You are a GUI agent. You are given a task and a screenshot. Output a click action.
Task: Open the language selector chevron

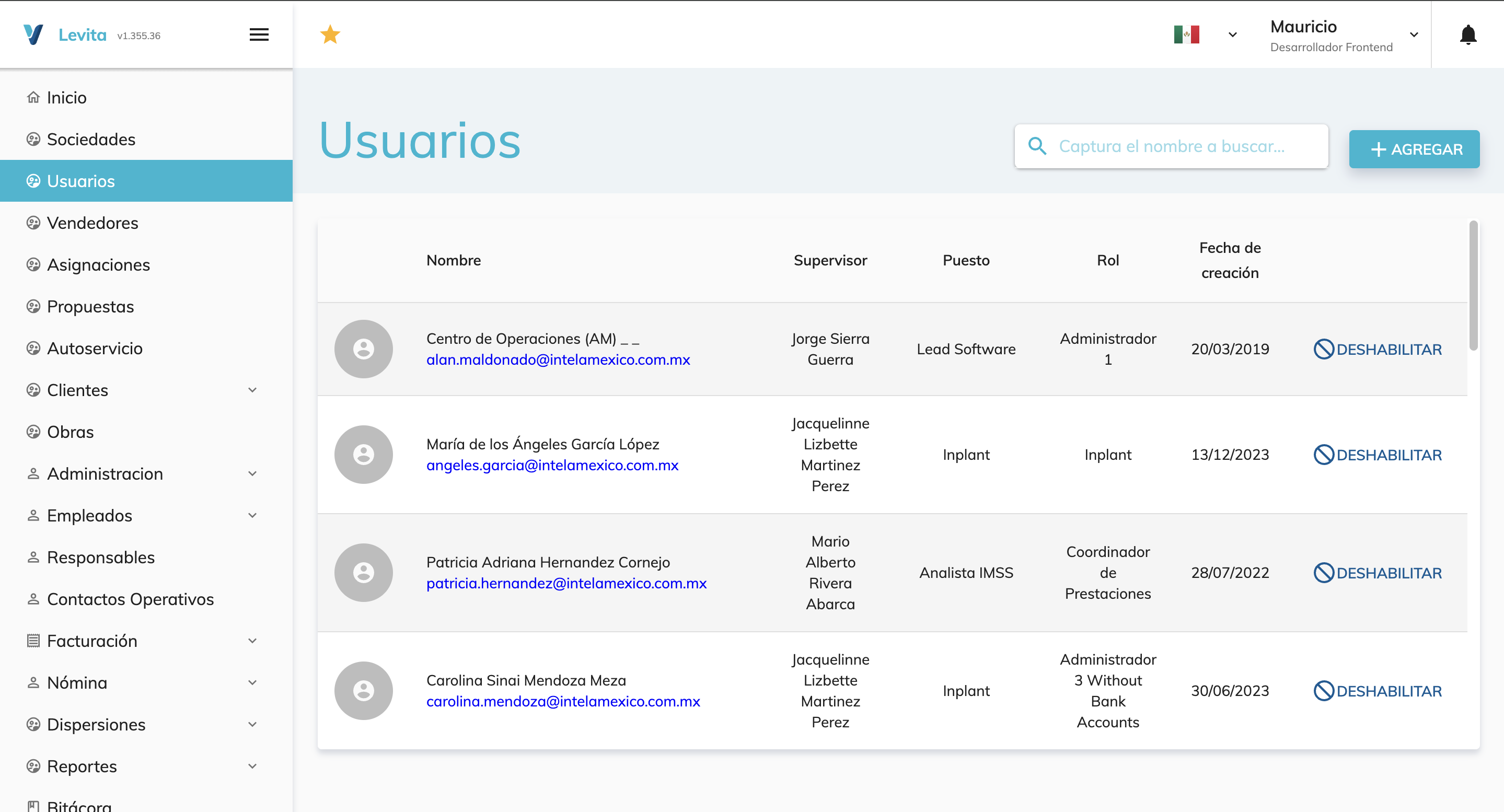tap(1232, 35)
